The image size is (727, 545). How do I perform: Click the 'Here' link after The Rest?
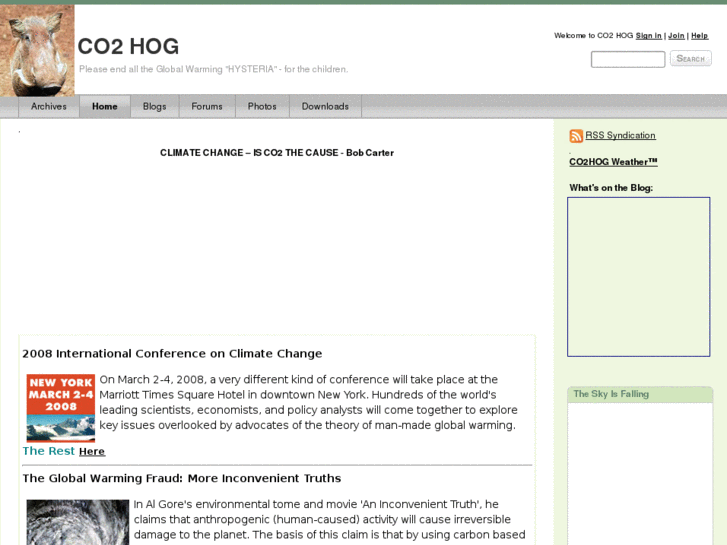click(x=92, y=451)
